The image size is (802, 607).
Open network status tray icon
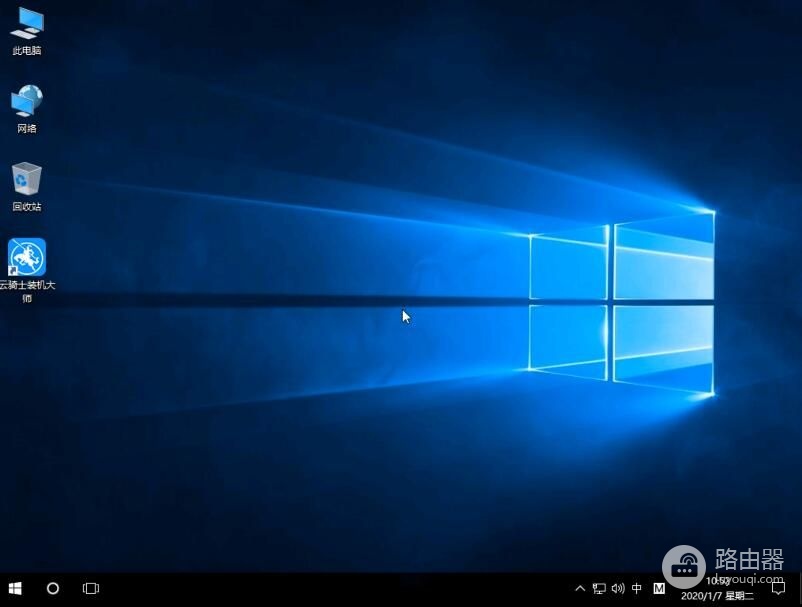click(599, 589)
